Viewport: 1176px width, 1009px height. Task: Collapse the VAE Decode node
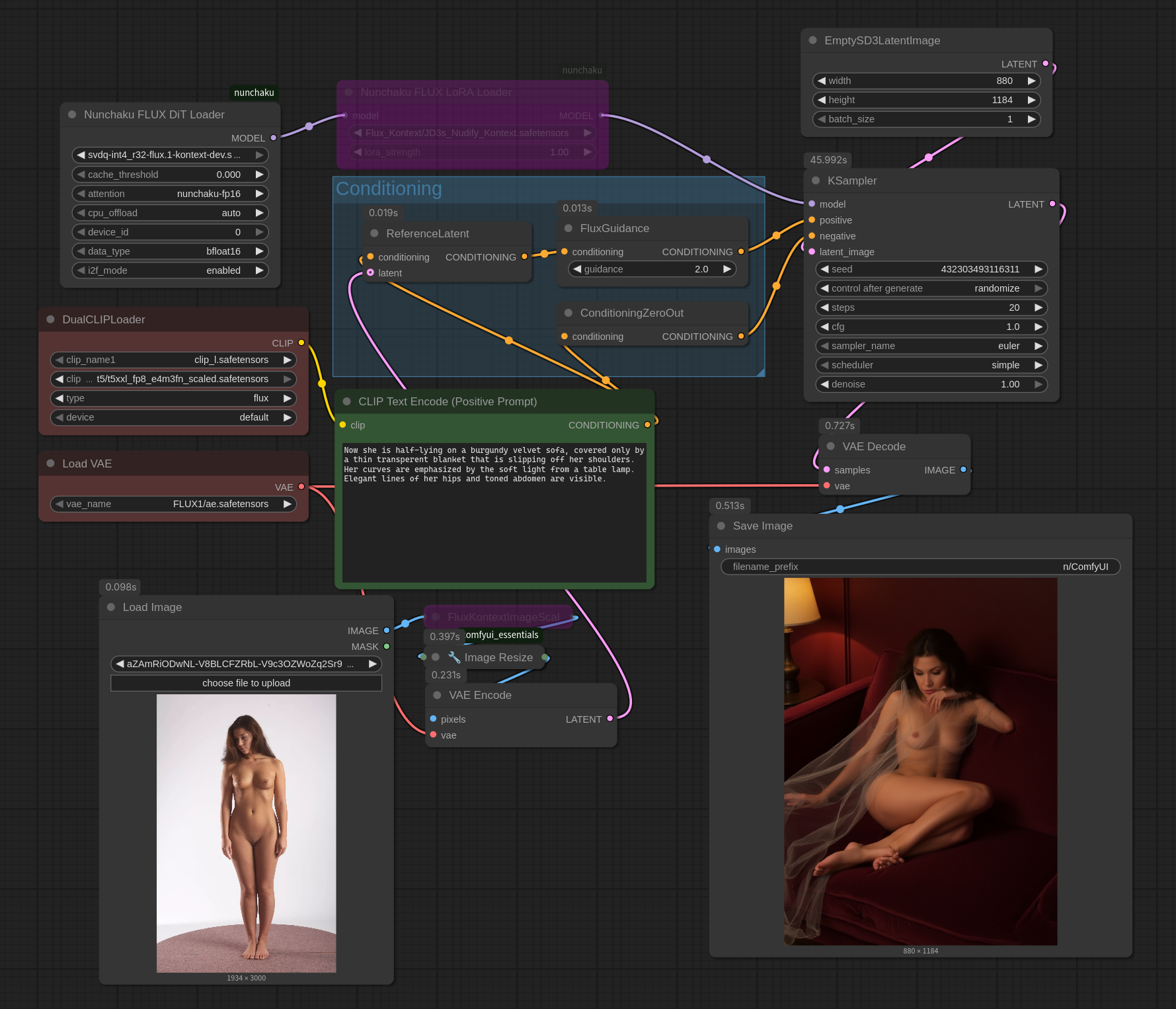pos(830,446)
